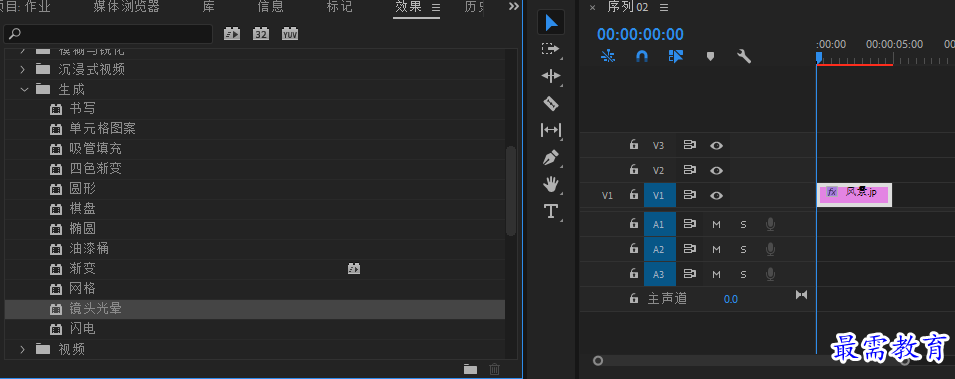The height and width of the screenshot is (379, 955).
Task: Toggle sync lock on V1
Action: (x=689, y=195)
